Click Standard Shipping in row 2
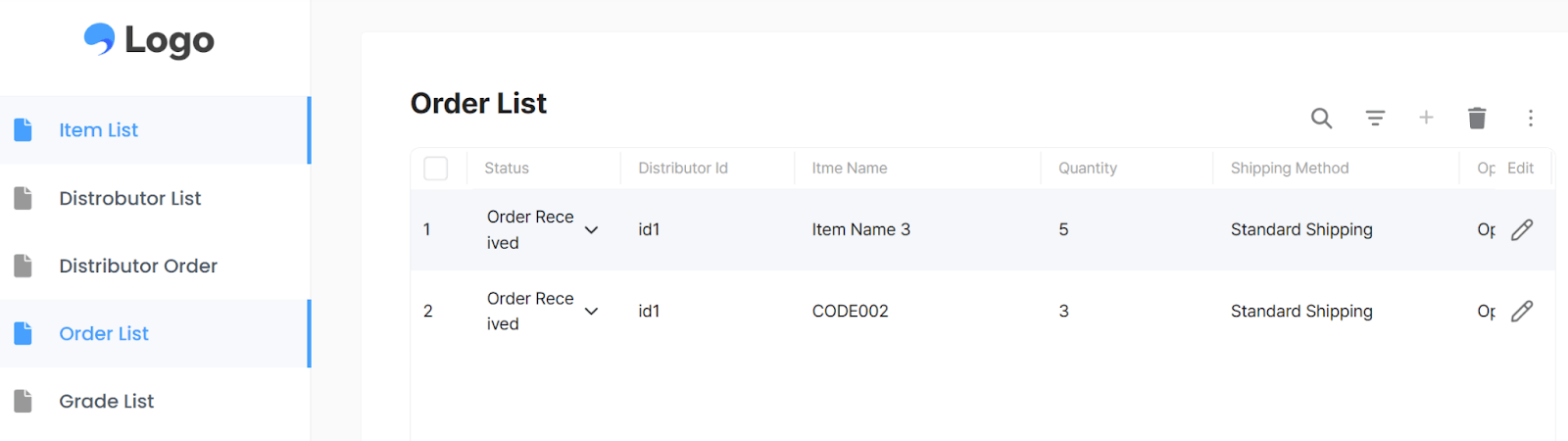 1301,311
